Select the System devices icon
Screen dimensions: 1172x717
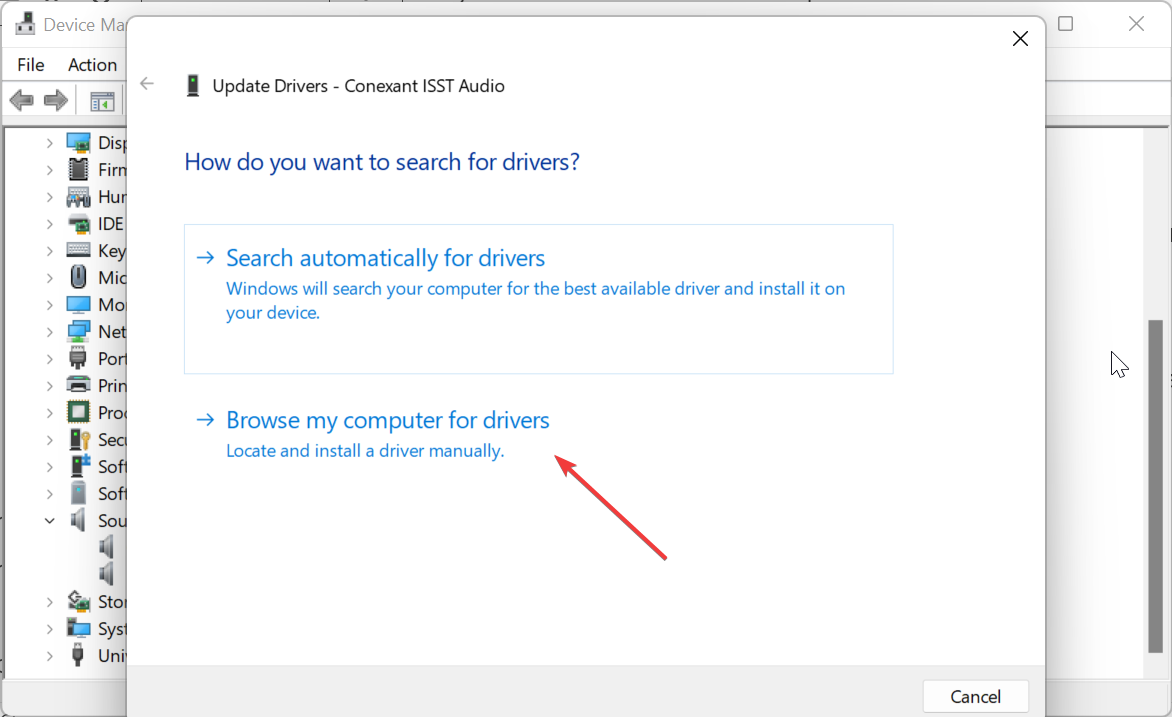[x=78, y=628]
